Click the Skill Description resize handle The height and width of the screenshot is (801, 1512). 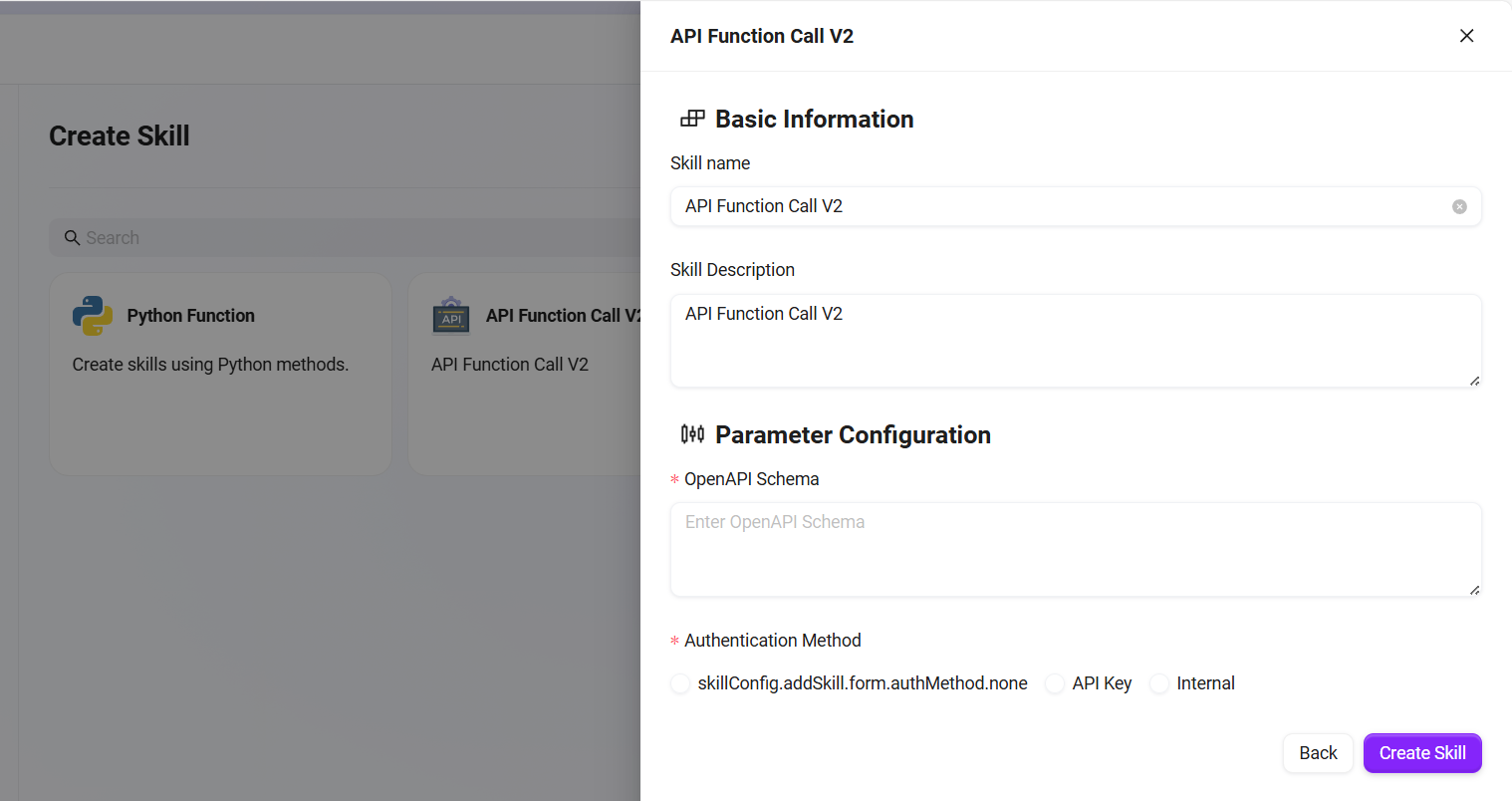click(x=1474, y=381)
